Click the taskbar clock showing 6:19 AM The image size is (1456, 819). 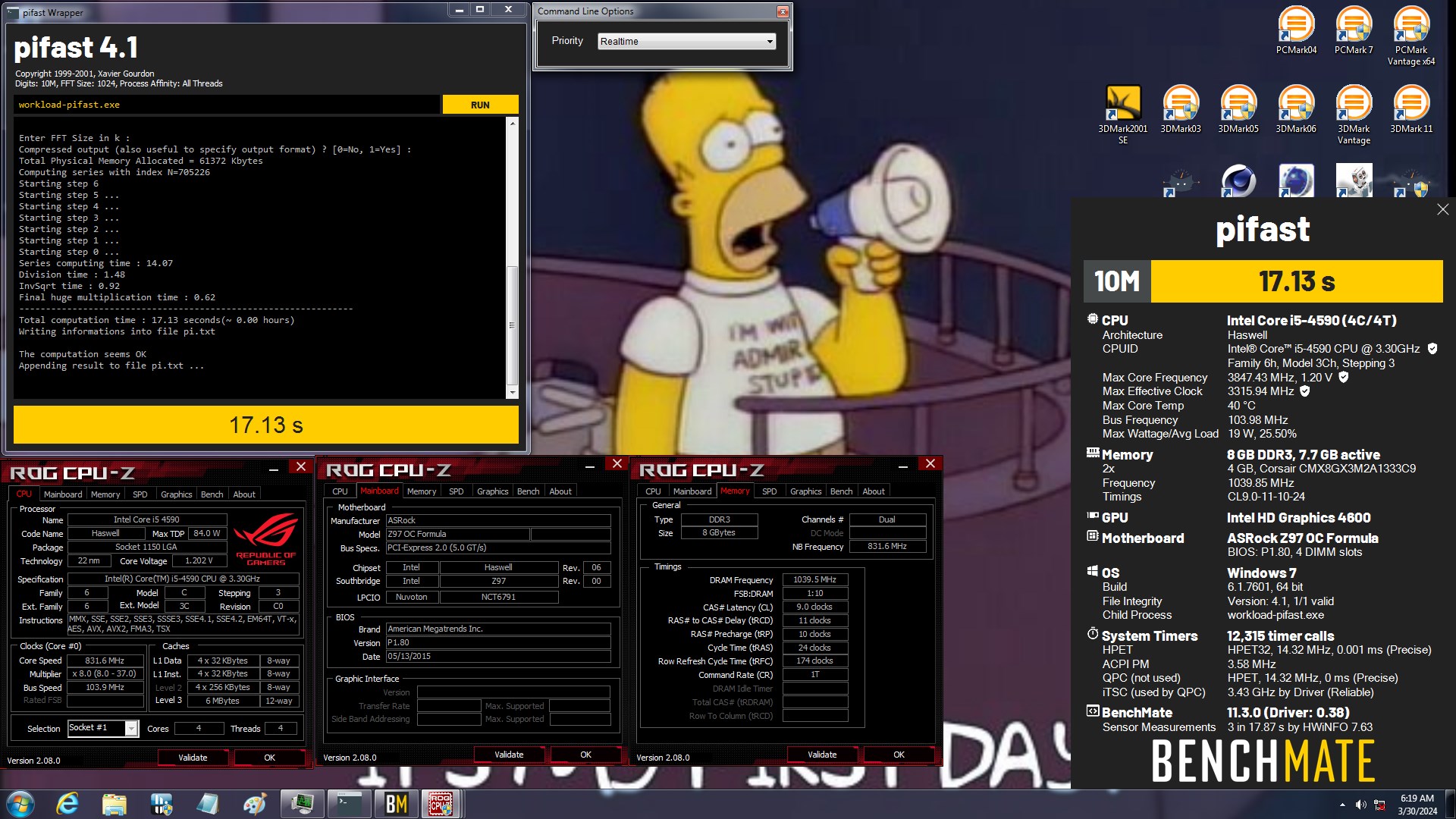point(1417,805)
